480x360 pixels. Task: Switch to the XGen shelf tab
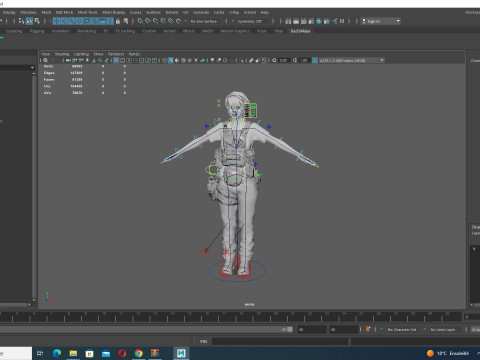262,31
